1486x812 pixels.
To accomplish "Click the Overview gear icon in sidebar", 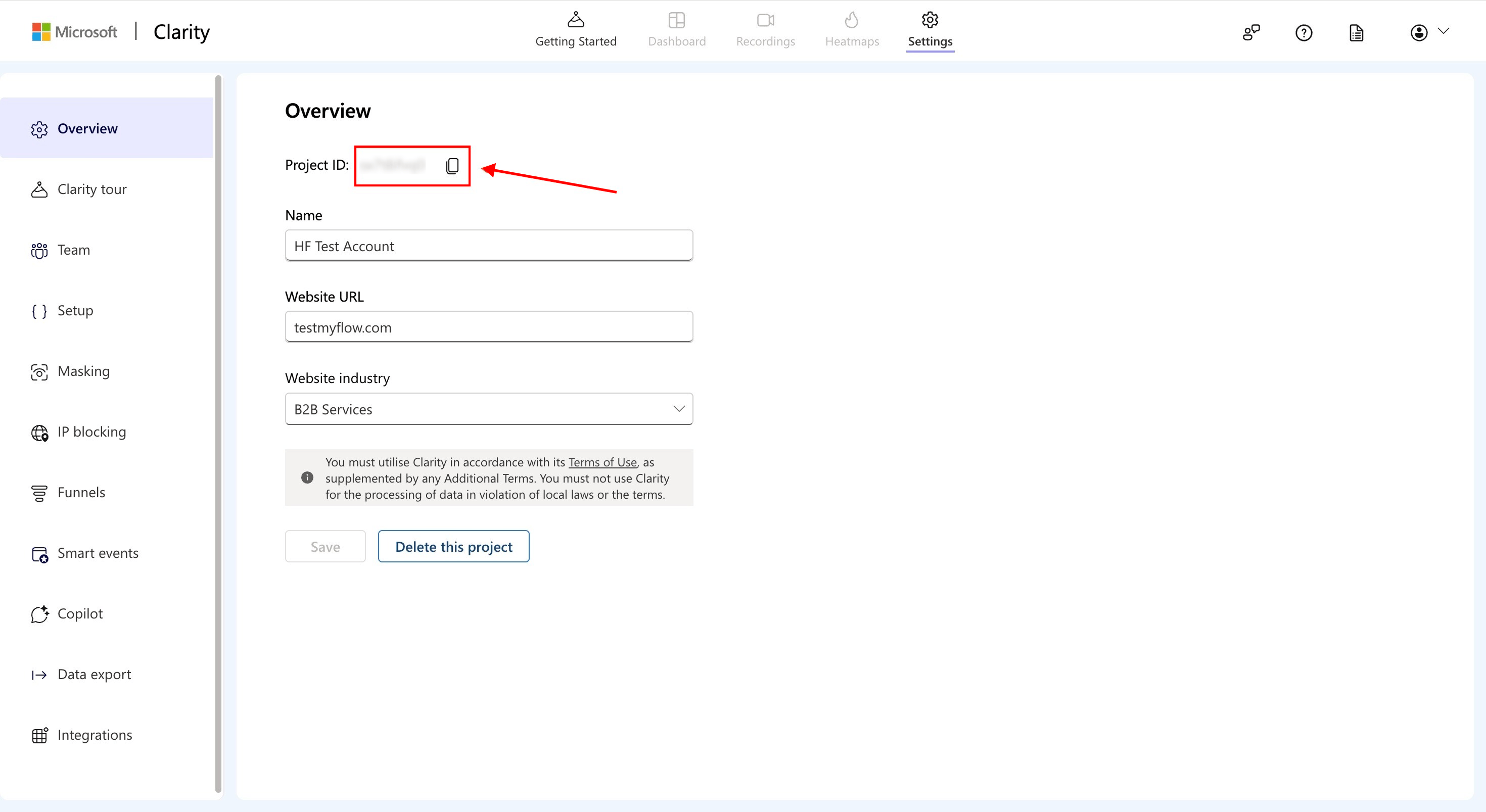I will point(39,129).
